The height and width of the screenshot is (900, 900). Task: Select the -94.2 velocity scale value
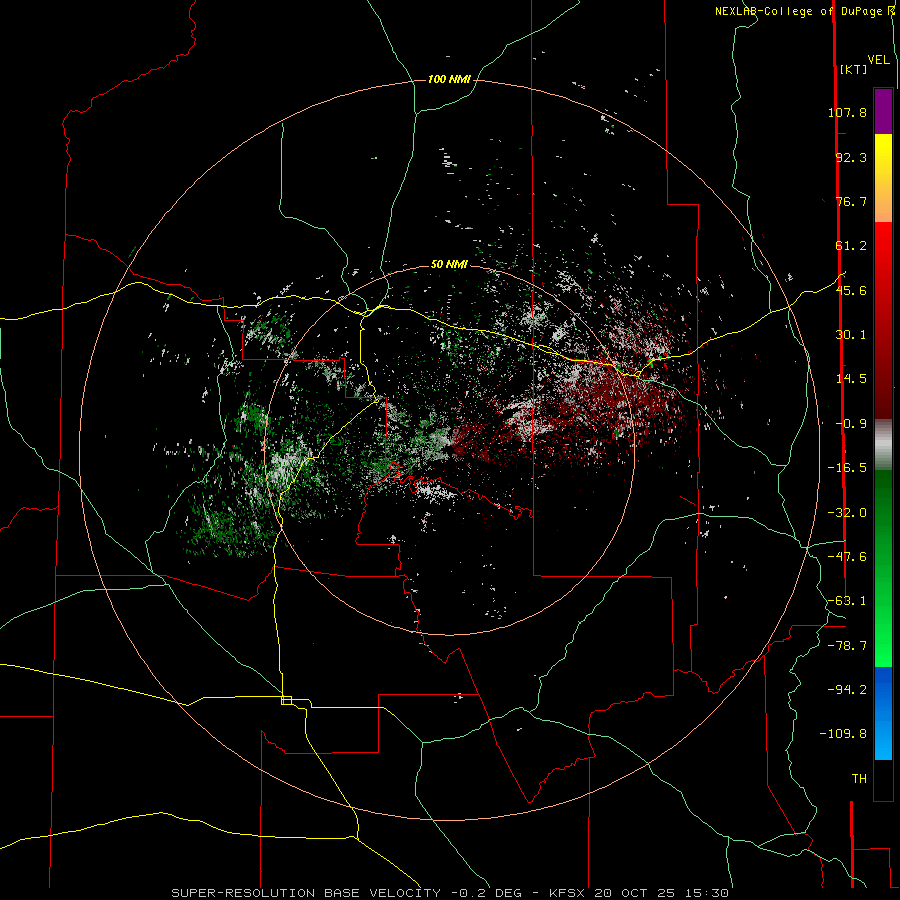pyautogui.click(x=847, y=690)
